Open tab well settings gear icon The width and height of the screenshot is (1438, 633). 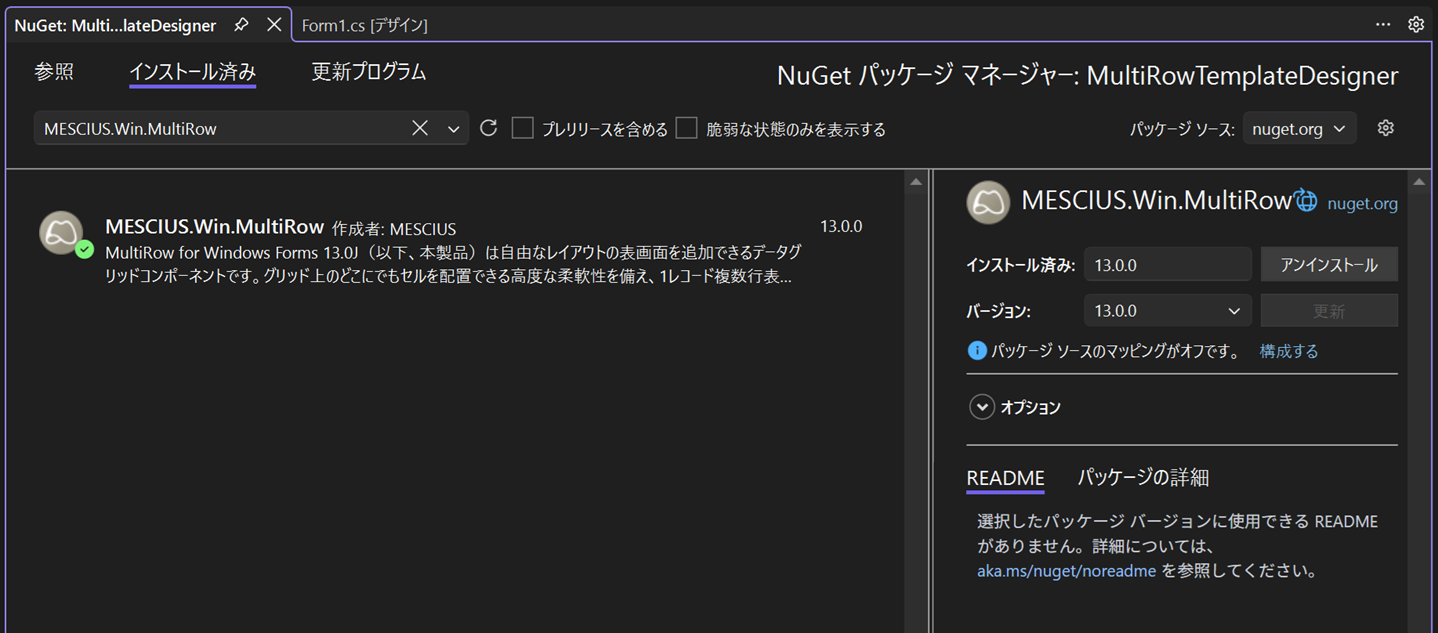[1416, 25]
